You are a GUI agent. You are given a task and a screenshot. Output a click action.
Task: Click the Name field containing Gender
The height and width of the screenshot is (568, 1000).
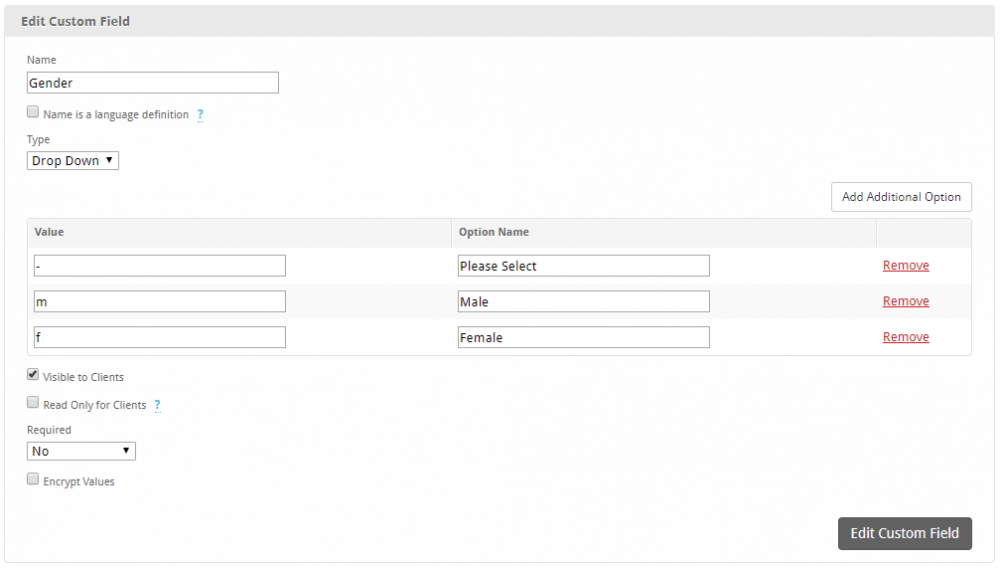point(152,83)
